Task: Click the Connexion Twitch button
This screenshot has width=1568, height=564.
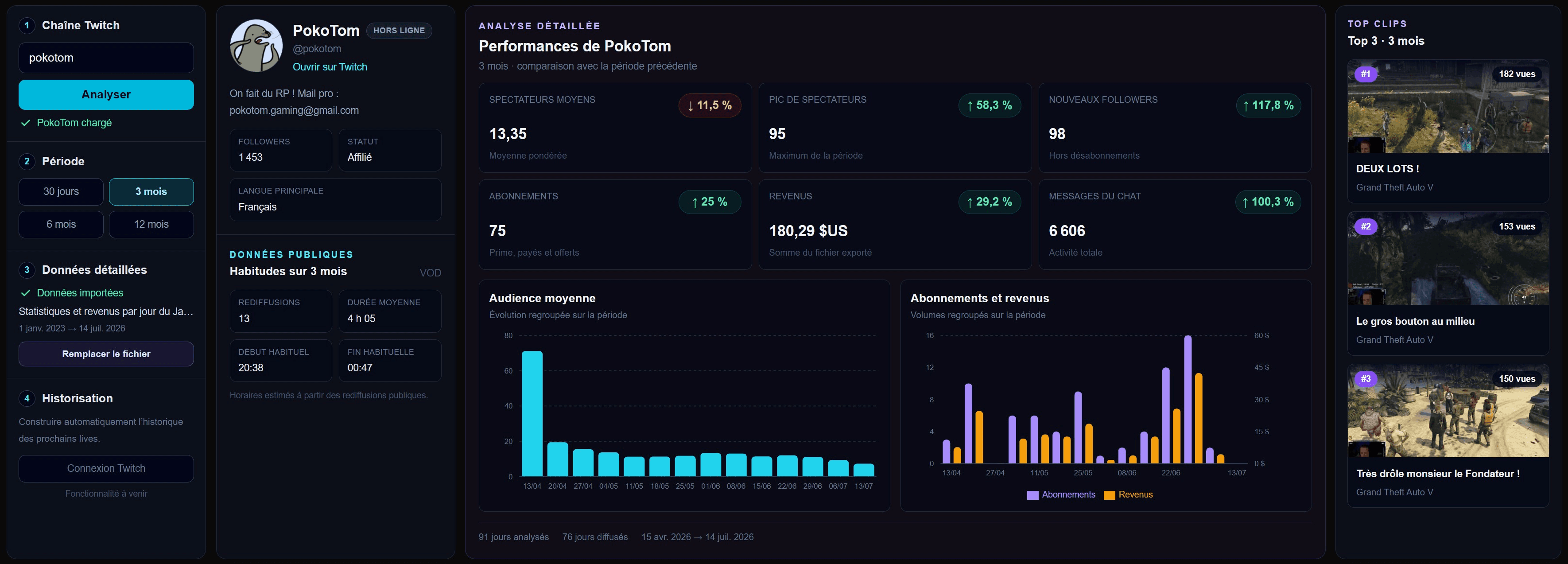Action: (106, 468)
